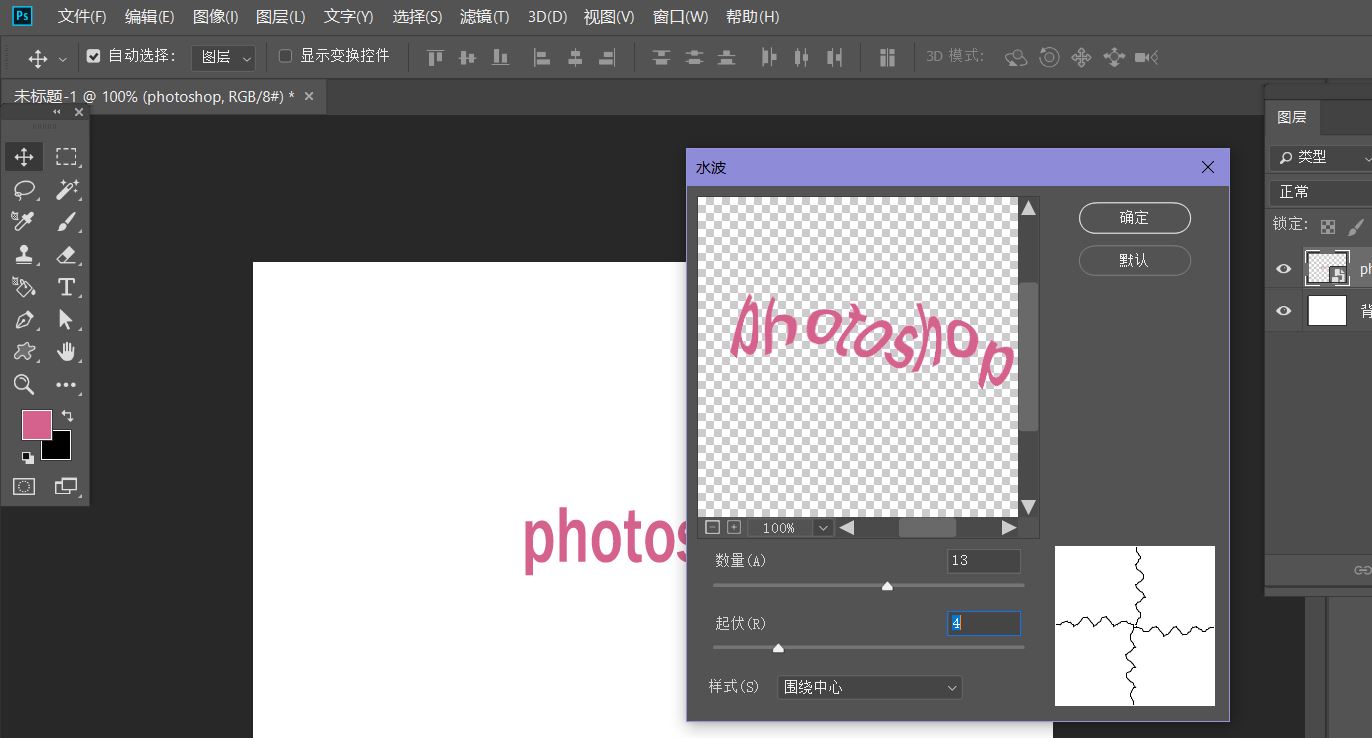Toggle lock image pixels brush icon
Image resolution: width=1372 pixels, height=738 pixels.
pos(1356,226)
